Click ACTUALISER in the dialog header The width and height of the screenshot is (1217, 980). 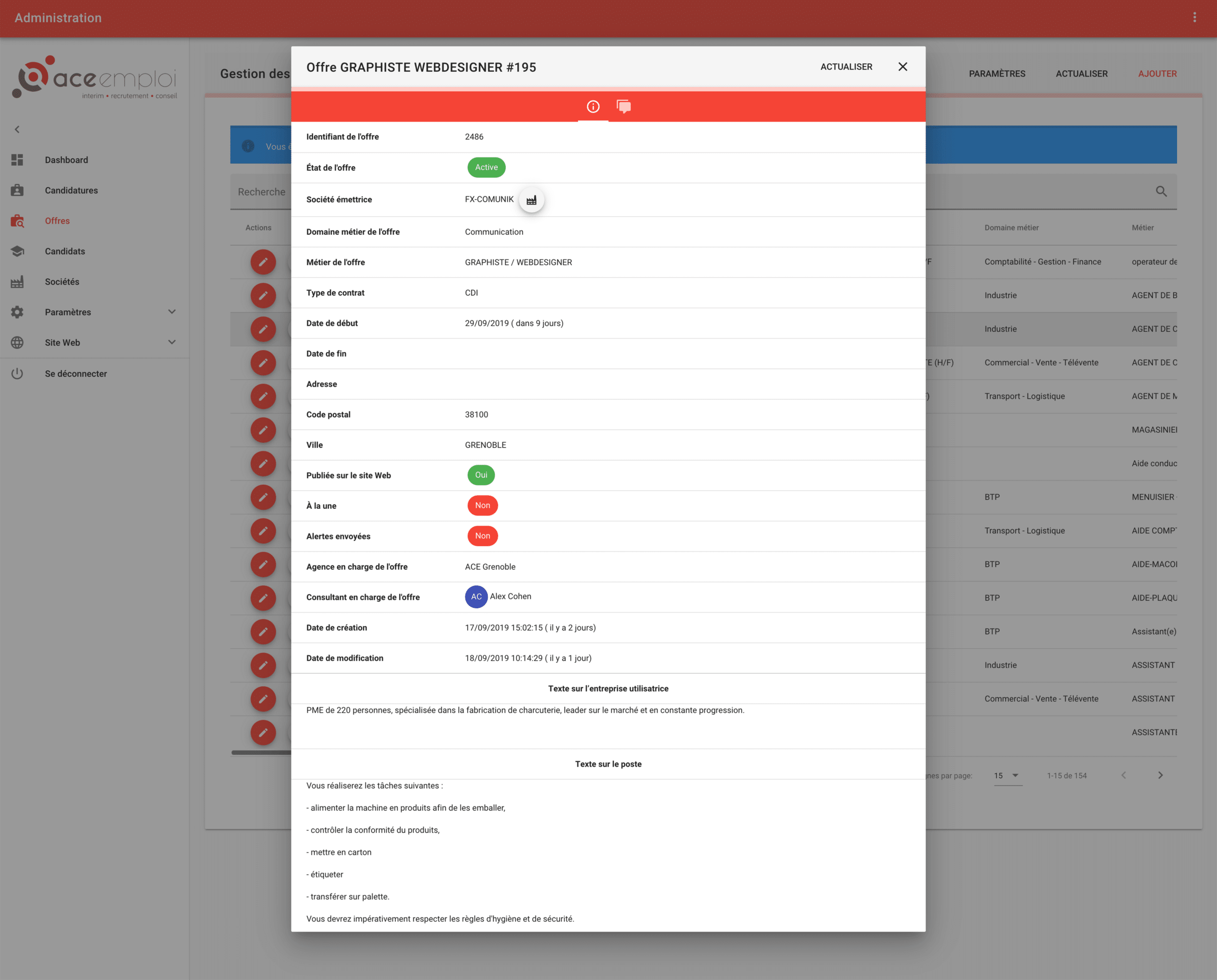pos(846,67)
